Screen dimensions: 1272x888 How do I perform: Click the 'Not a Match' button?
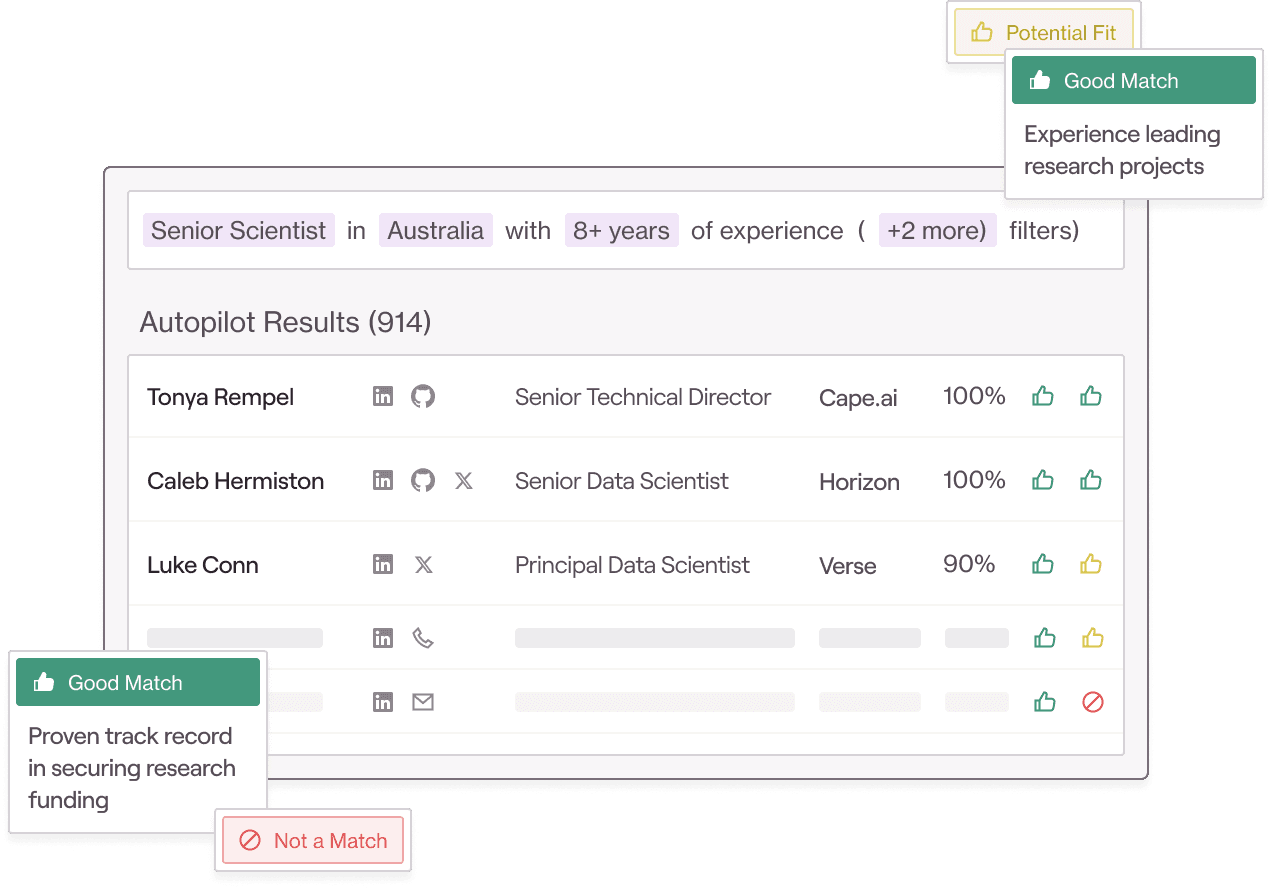313,841
